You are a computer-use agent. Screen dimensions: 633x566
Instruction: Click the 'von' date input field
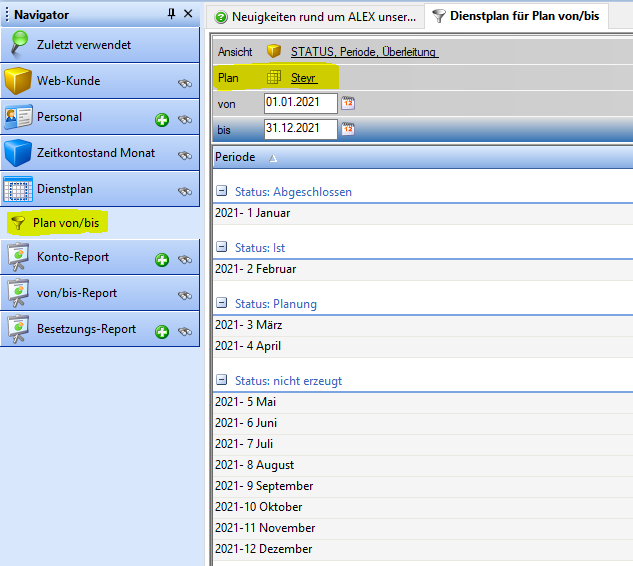(300, 103)
